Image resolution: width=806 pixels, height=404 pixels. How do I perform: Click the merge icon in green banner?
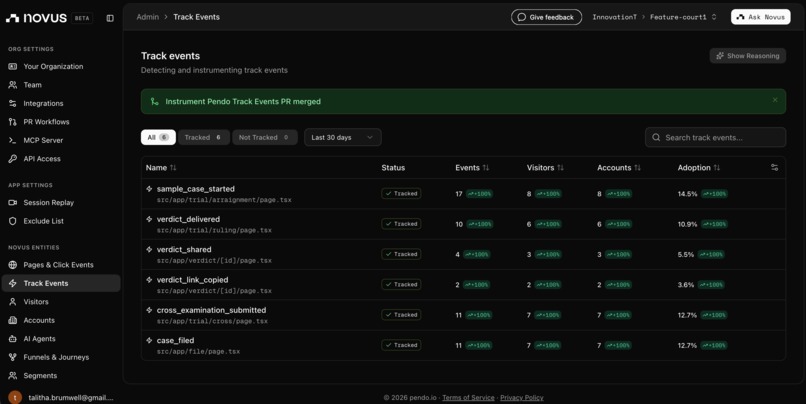pyautogui.click(x=154, y=101)
